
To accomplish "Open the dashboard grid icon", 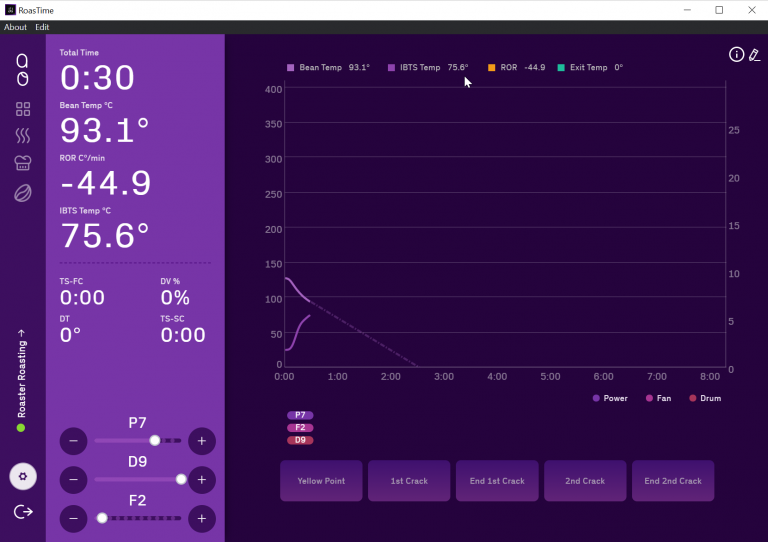I will [x=23, y=109].
